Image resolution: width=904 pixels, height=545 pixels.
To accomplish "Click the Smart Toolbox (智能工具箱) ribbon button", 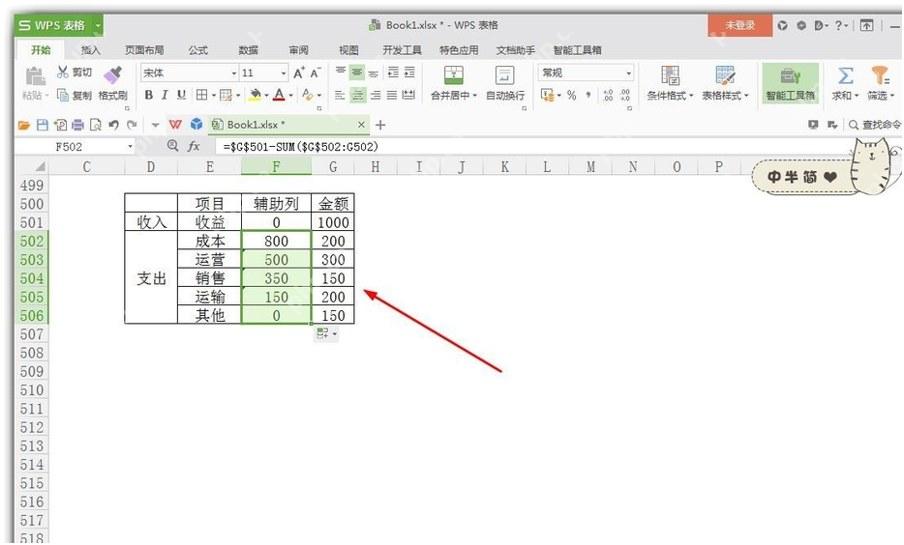I will point(790,83).
